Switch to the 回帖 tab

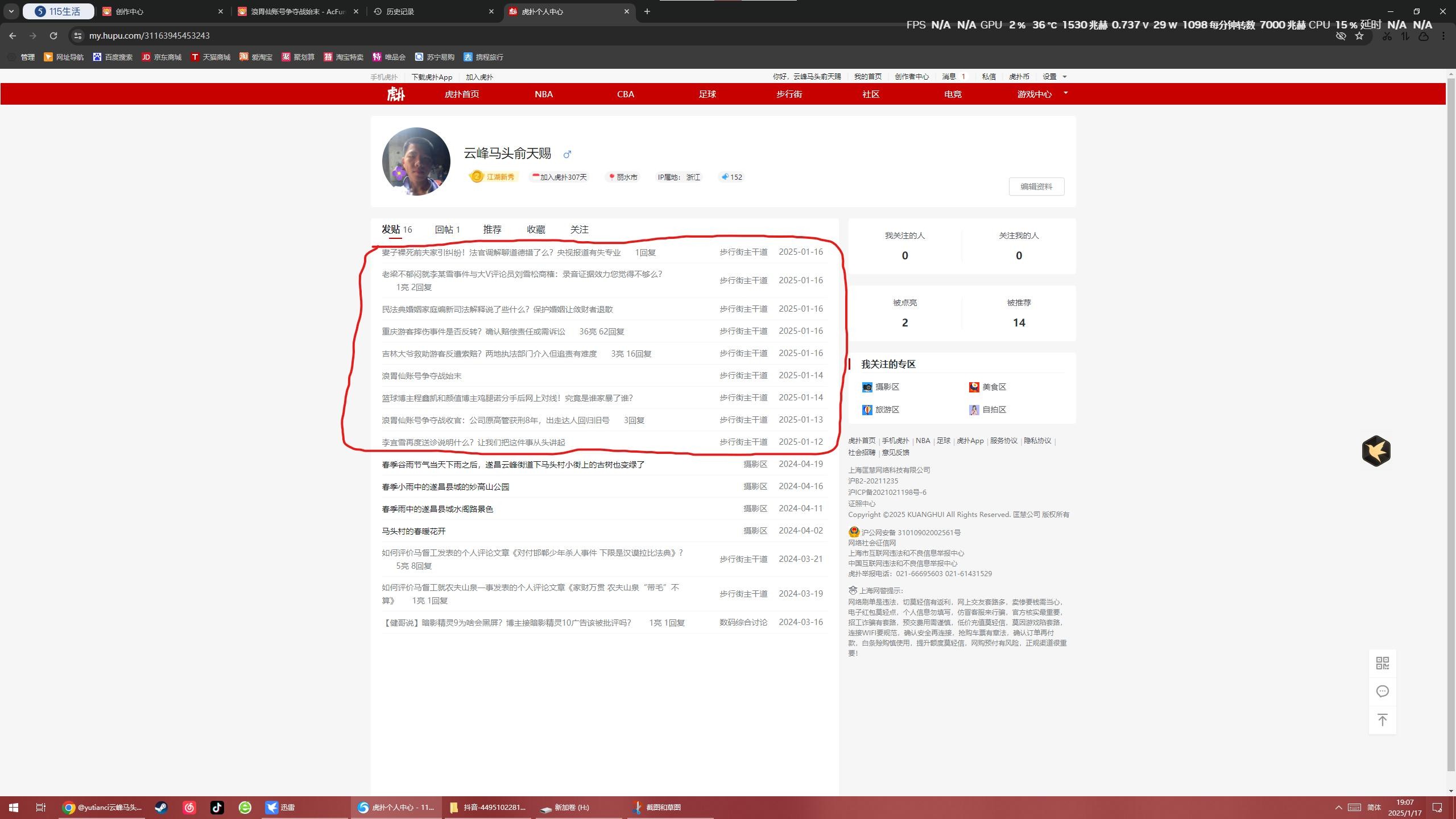click(447, 230)
